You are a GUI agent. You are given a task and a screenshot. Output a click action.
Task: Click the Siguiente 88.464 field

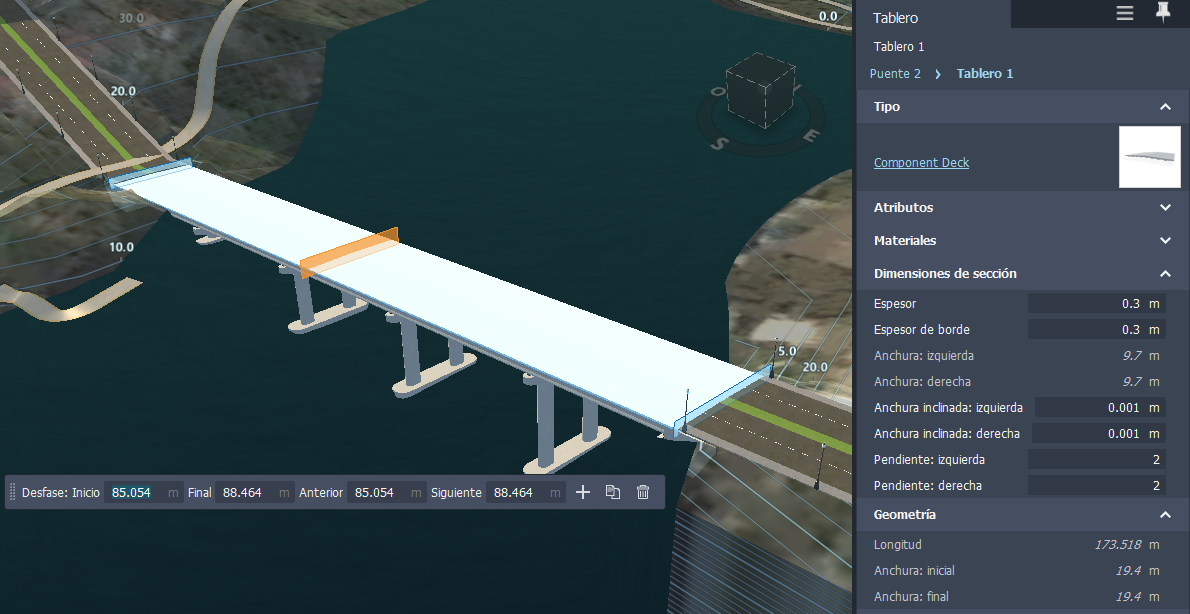(x=525, y=493)
